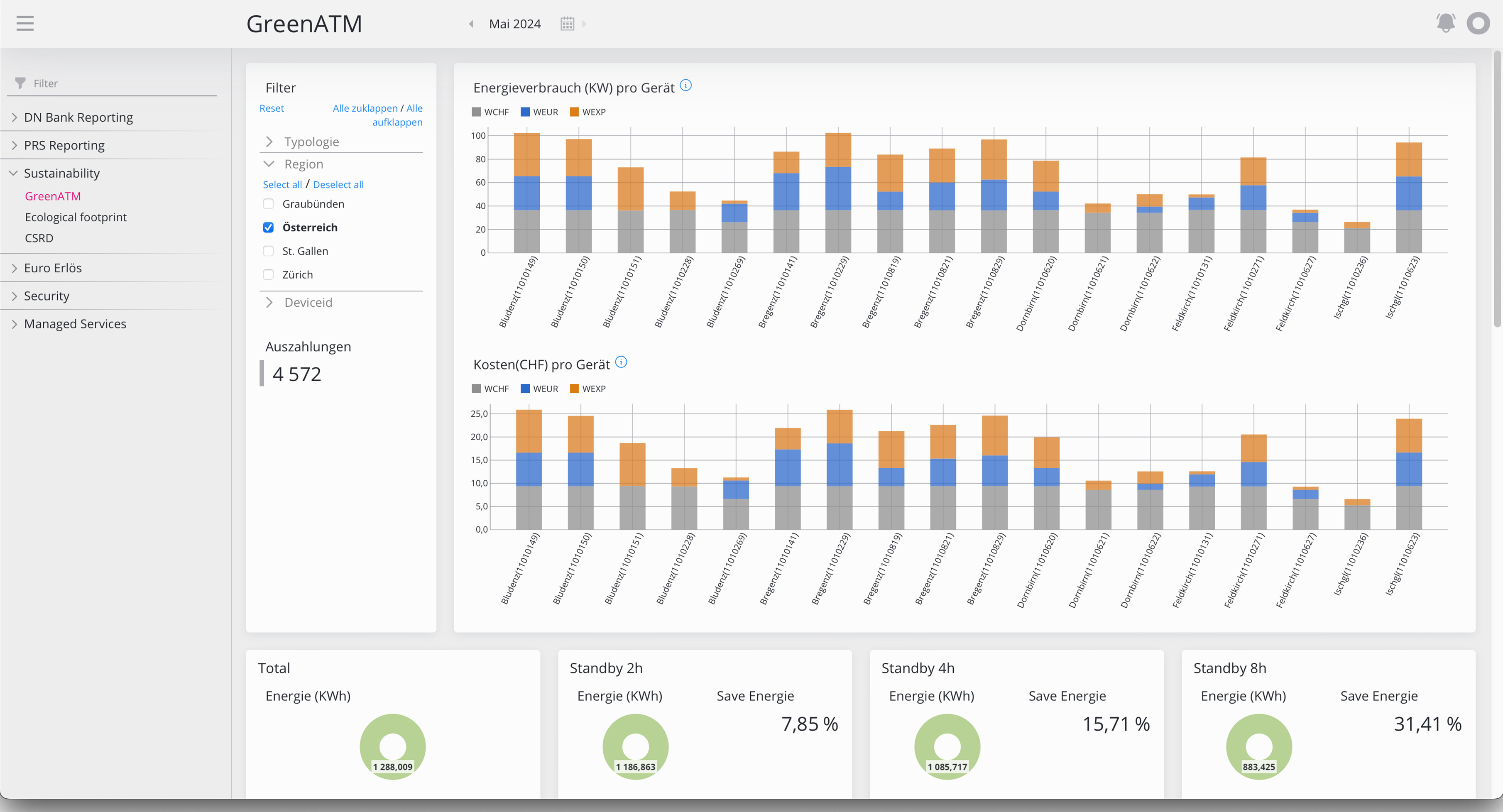This screenshot has height=812, width=1503.
Task: Open the hamburger navigation menu
Action: click(x=25, y=23)
